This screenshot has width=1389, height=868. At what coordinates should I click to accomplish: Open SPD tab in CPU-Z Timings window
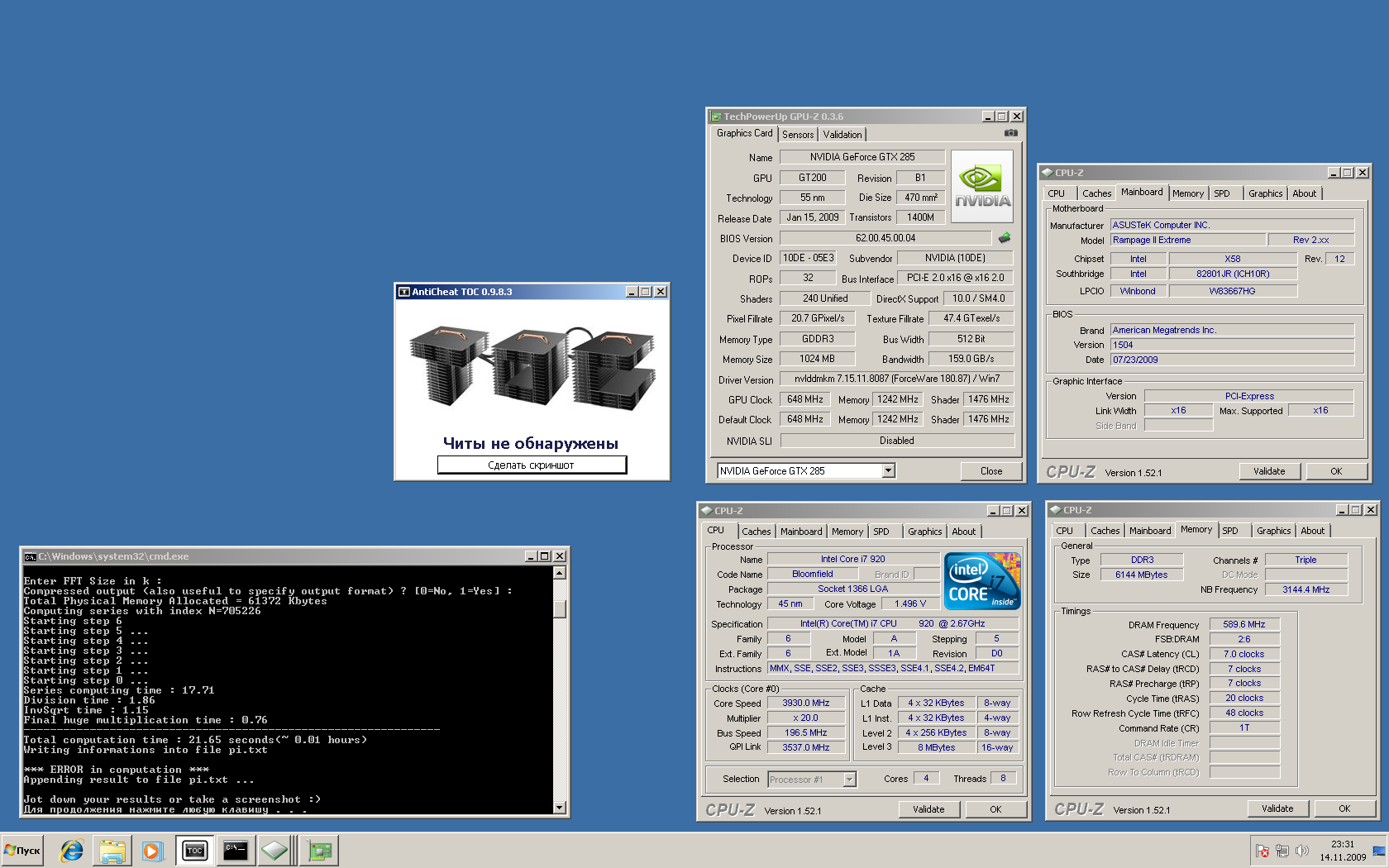1230,531
